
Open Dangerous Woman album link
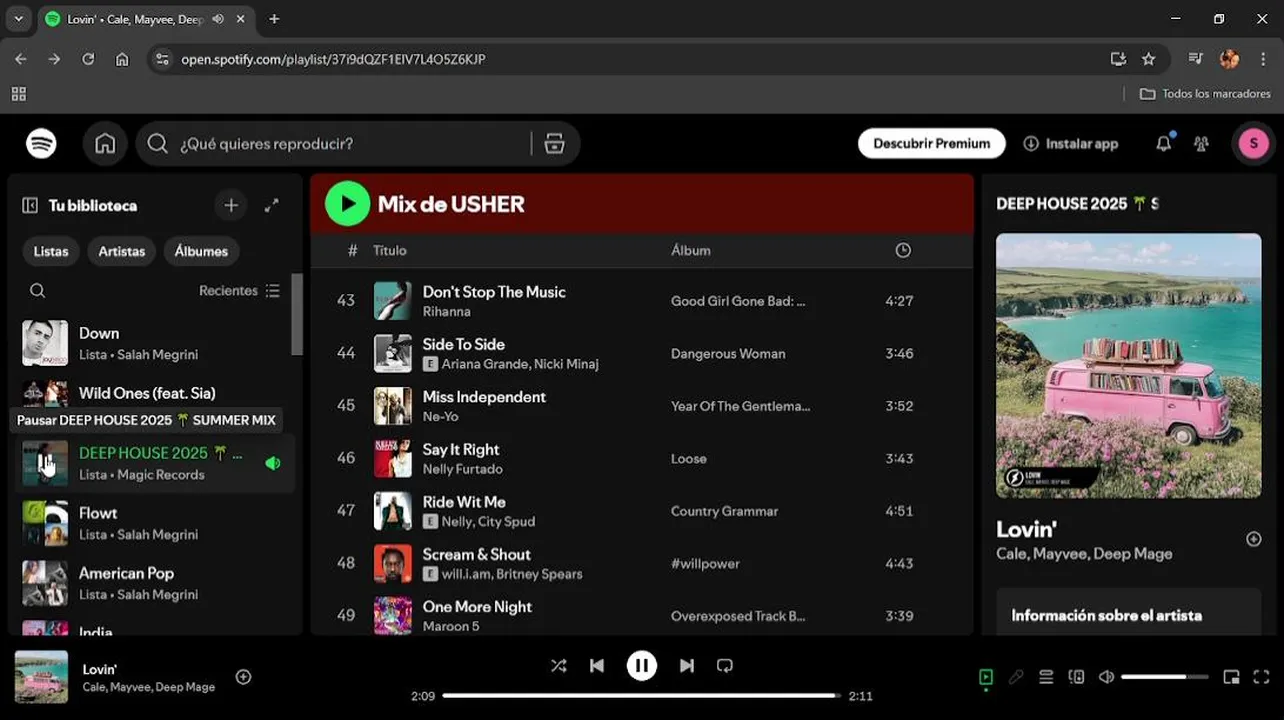point(728,354)
